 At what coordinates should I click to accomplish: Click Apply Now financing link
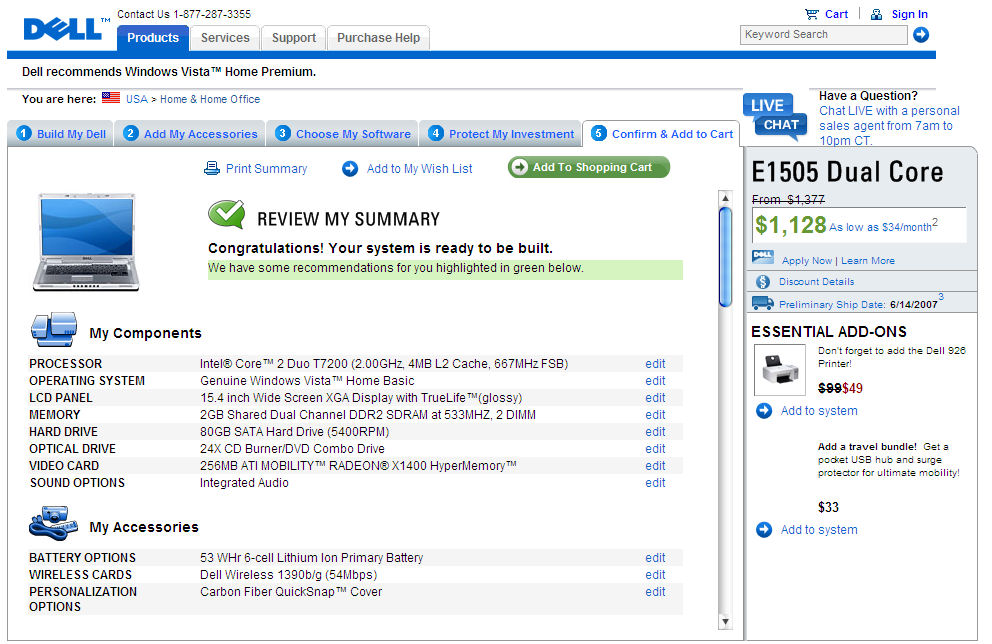[x=807, y=261]
